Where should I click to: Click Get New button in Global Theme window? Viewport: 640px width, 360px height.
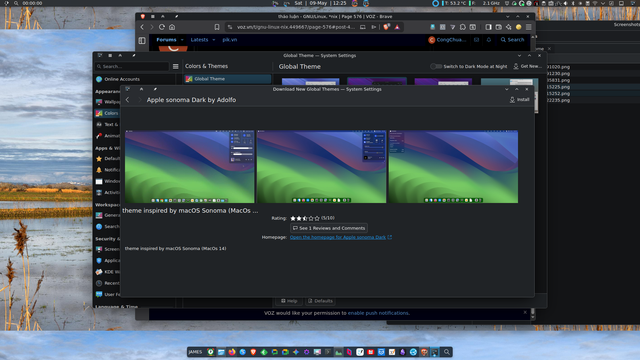(x=527, y=66)
